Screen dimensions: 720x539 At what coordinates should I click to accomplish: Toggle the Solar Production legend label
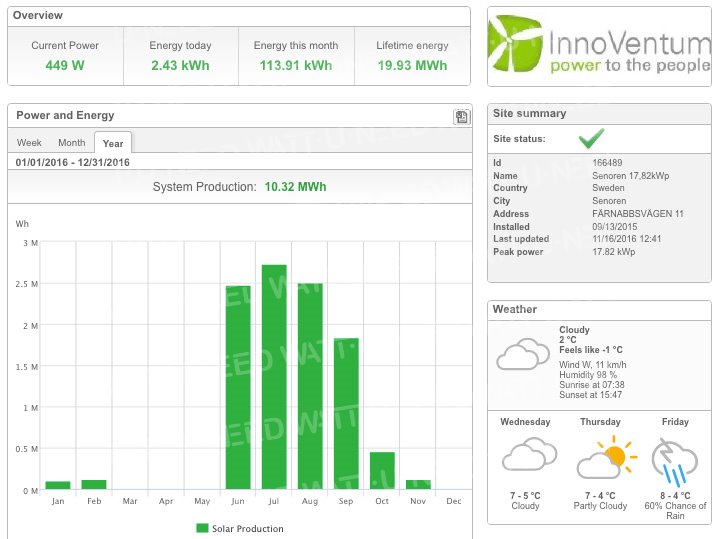247,528
